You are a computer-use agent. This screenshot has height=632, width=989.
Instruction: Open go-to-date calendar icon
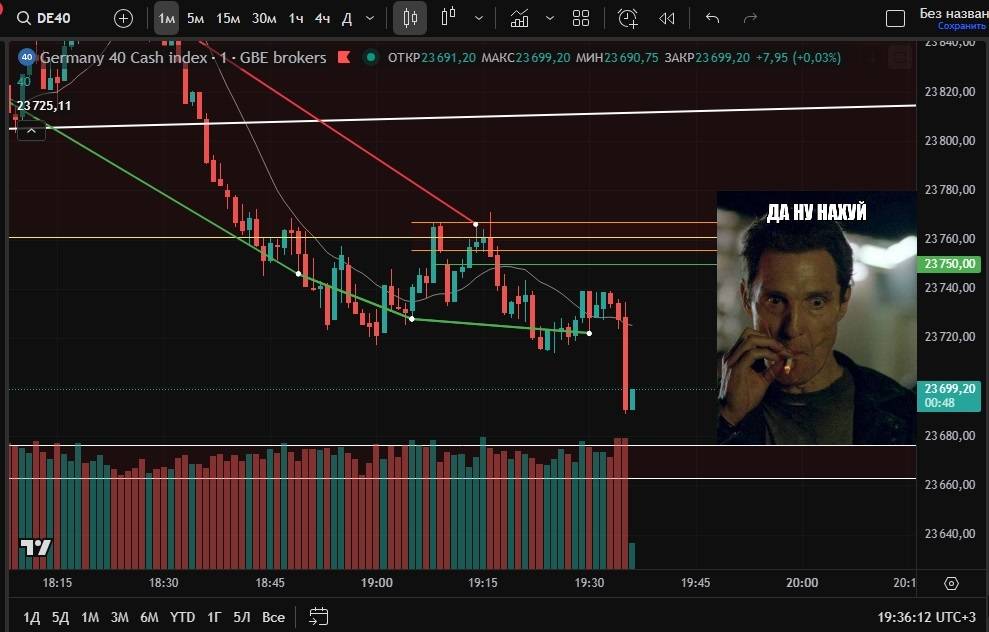319,616
